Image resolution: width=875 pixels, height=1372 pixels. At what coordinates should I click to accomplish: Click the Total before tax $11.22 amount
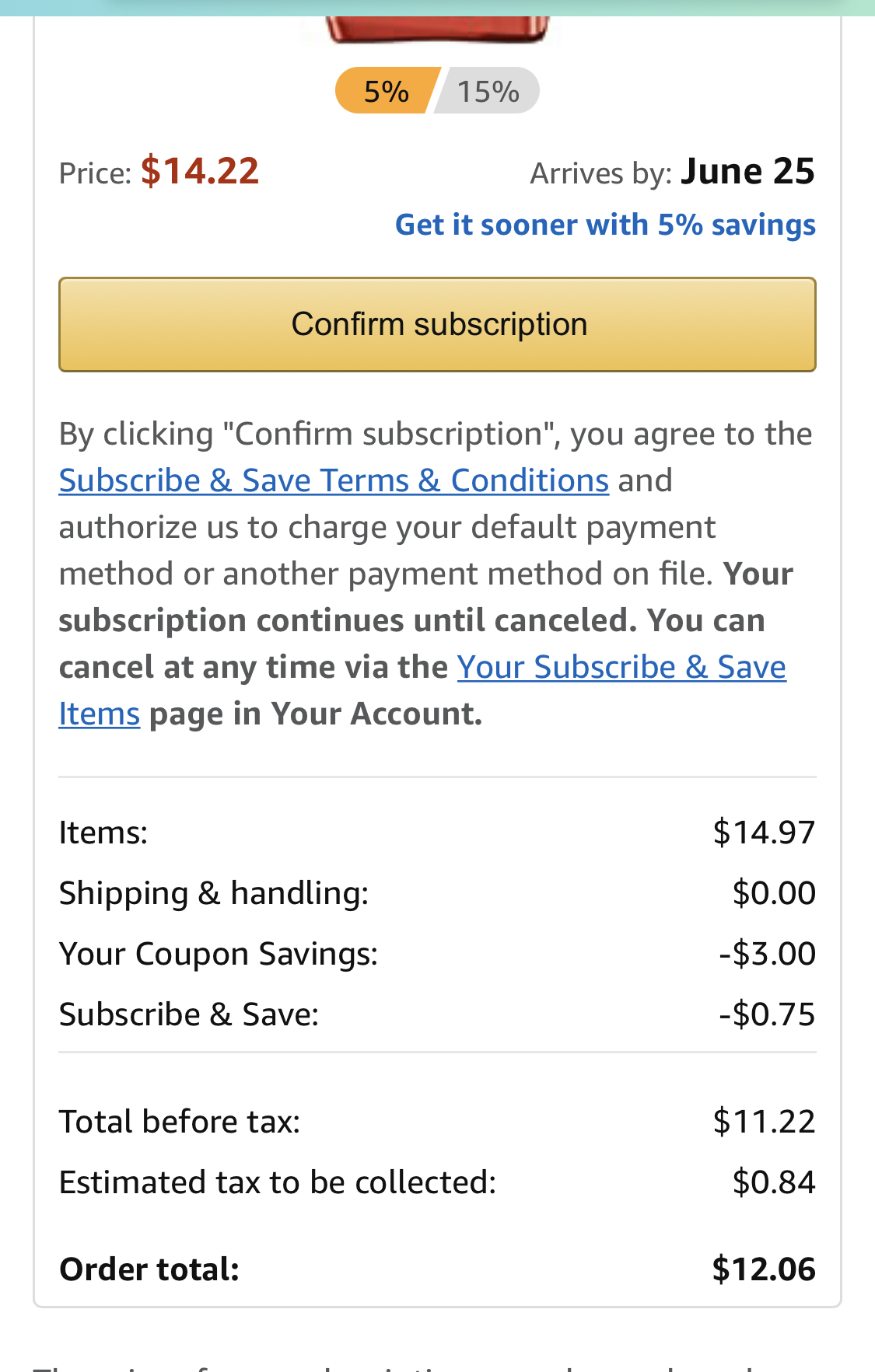pyautogui.click(x=763, y=1122)
